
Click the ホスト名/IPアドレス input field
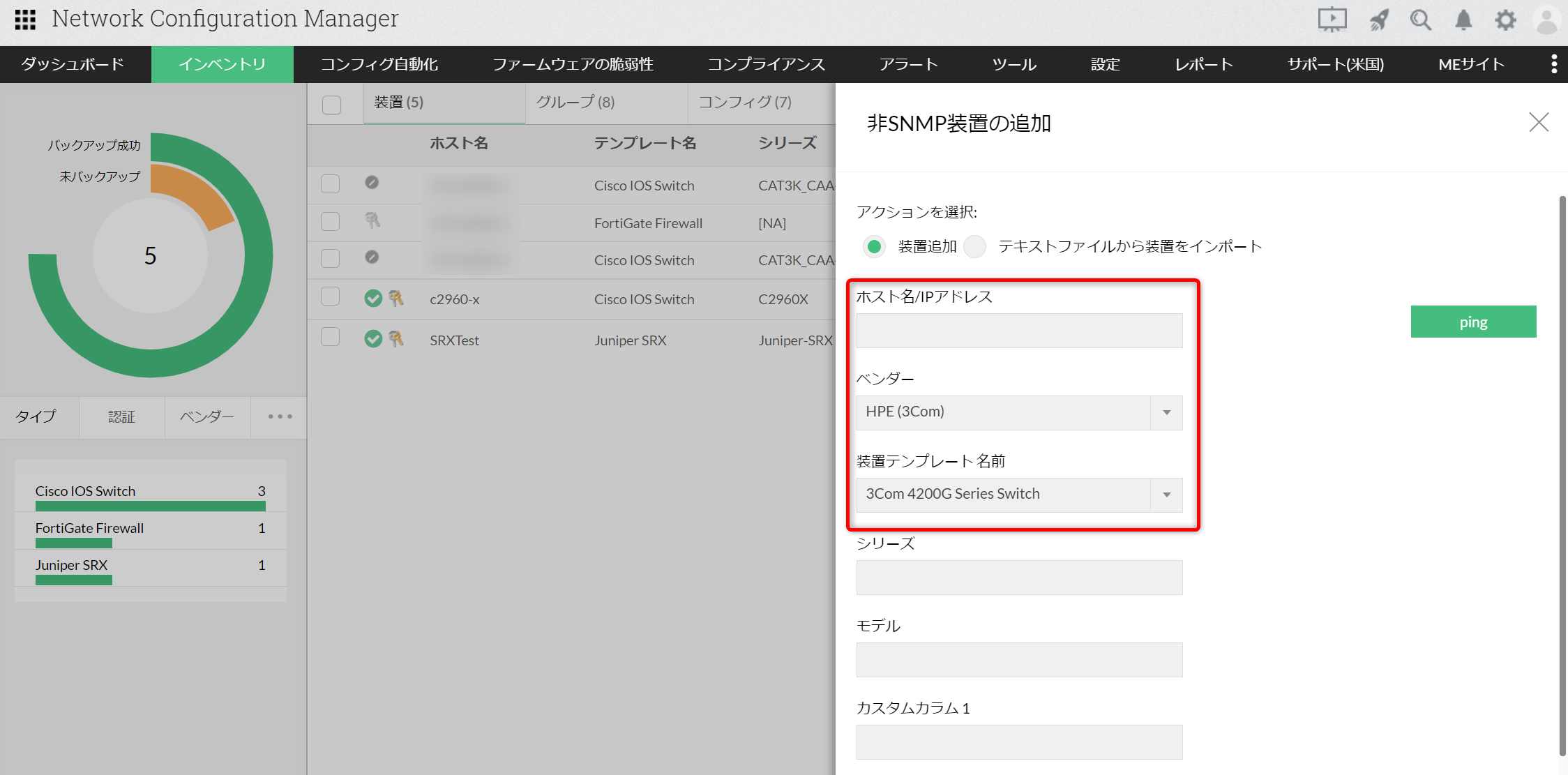1018,331
